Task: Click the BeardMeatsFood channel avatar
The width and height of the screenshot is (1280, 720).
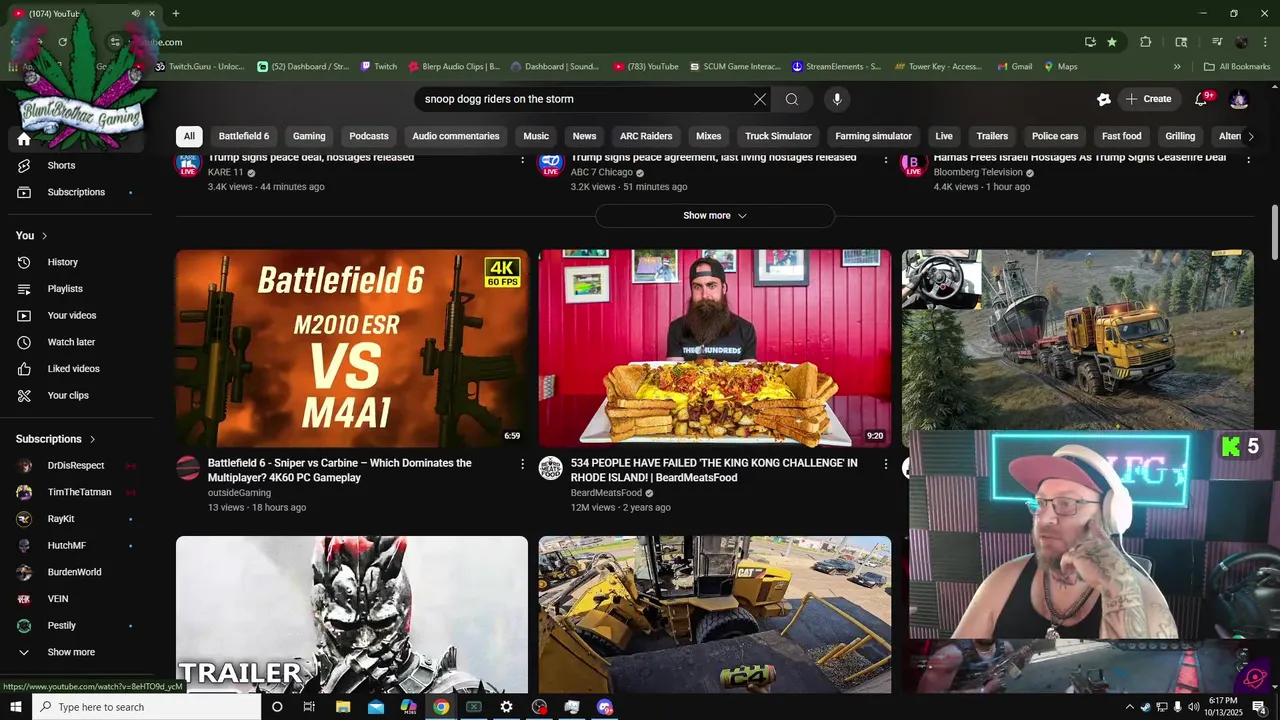Action: (551, 468)
